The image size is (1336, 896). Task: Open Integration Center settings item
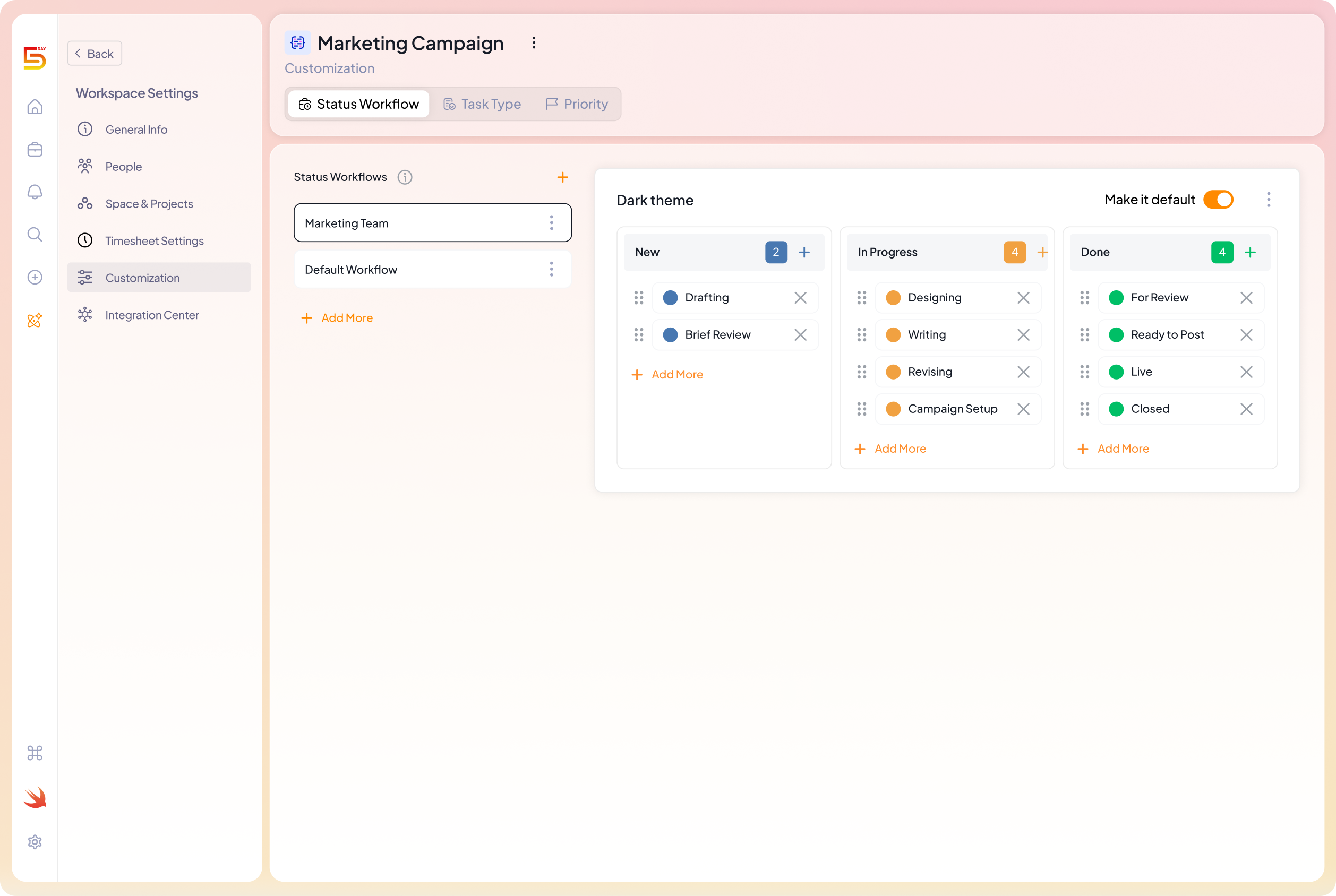tap(151, 315)
